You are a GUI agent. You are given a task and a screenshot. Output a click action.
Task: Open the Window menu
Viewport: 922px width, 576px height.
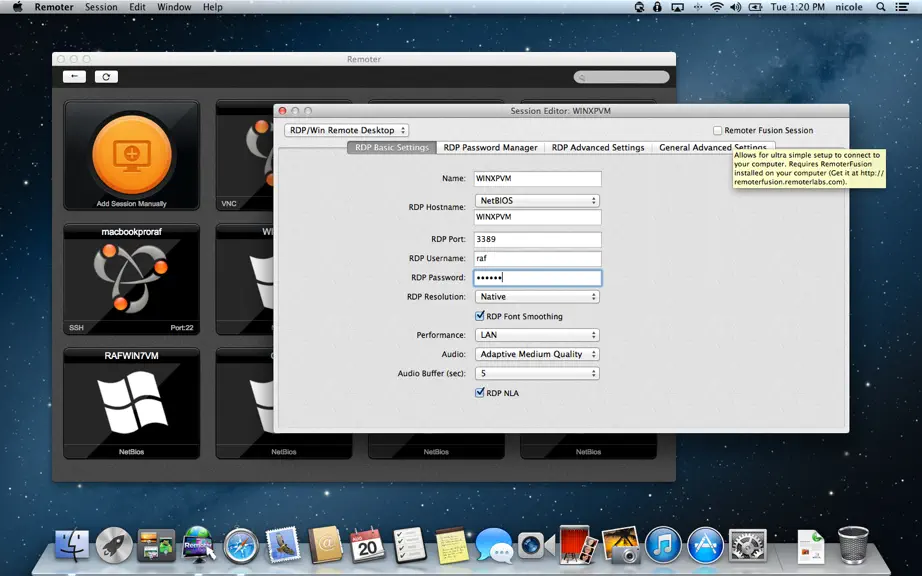(174, 7)
